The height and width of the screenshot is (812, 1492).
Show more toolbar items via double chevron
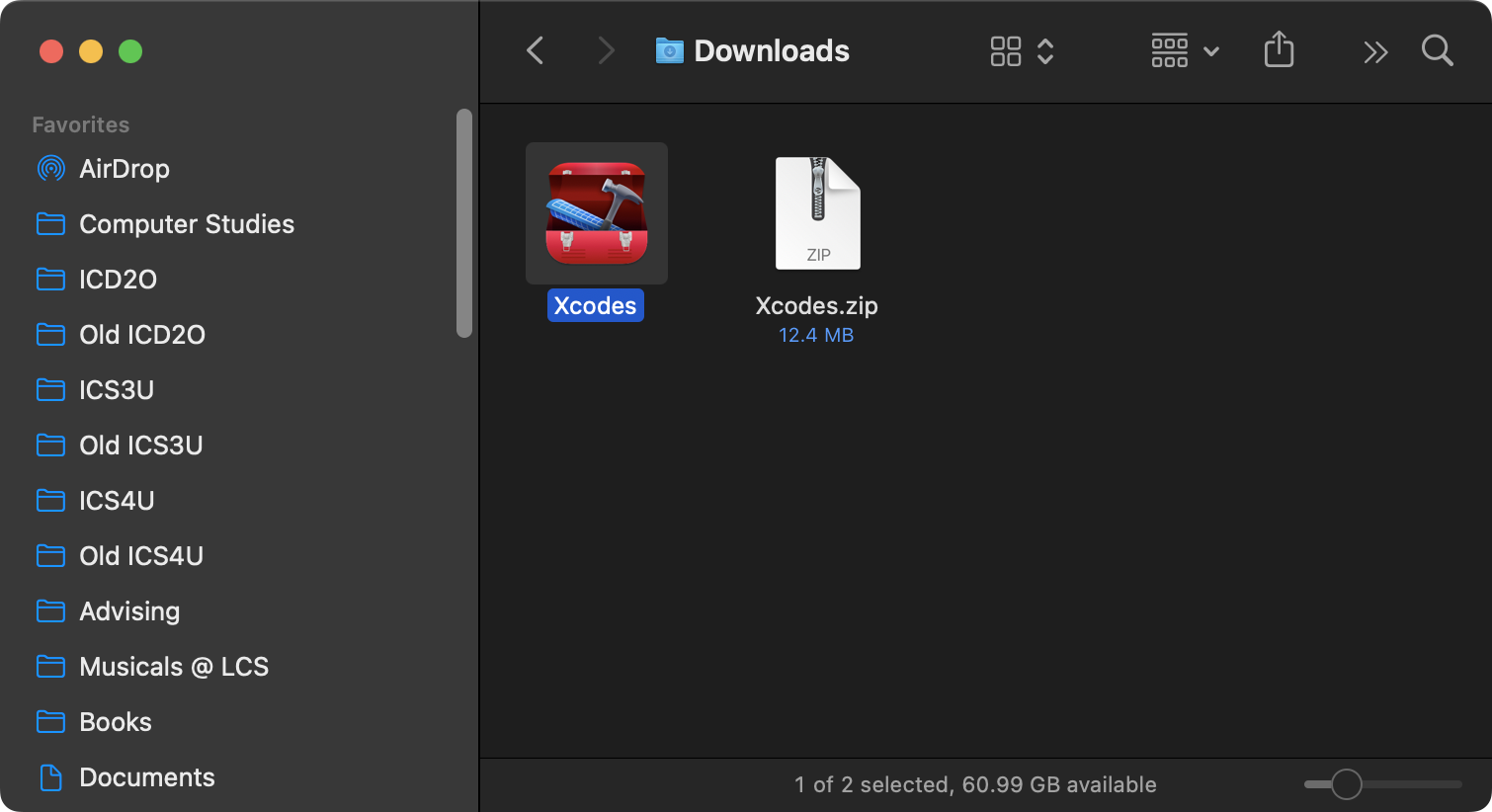click(x=1375, y=51)
